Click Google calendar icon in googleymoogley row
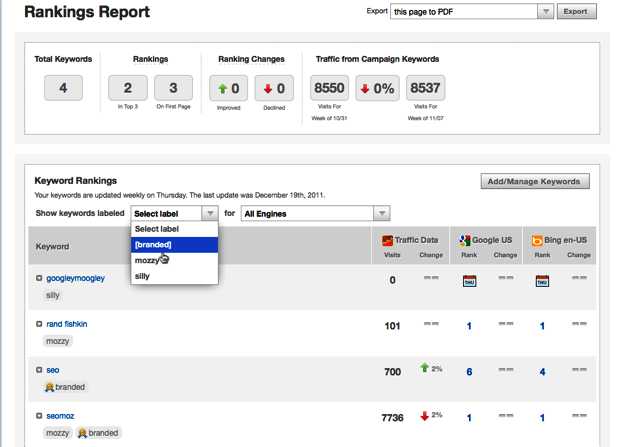 pyautogui.click(x=469, y=281)
